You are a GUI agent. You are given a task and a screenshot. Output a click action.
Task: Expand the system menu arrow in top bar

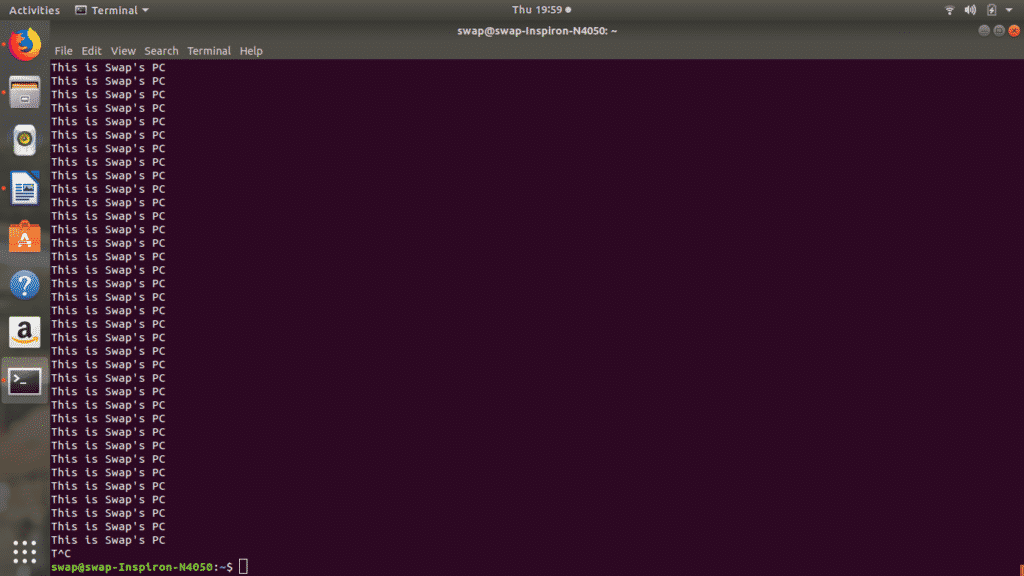click(x=1009, y=10)
